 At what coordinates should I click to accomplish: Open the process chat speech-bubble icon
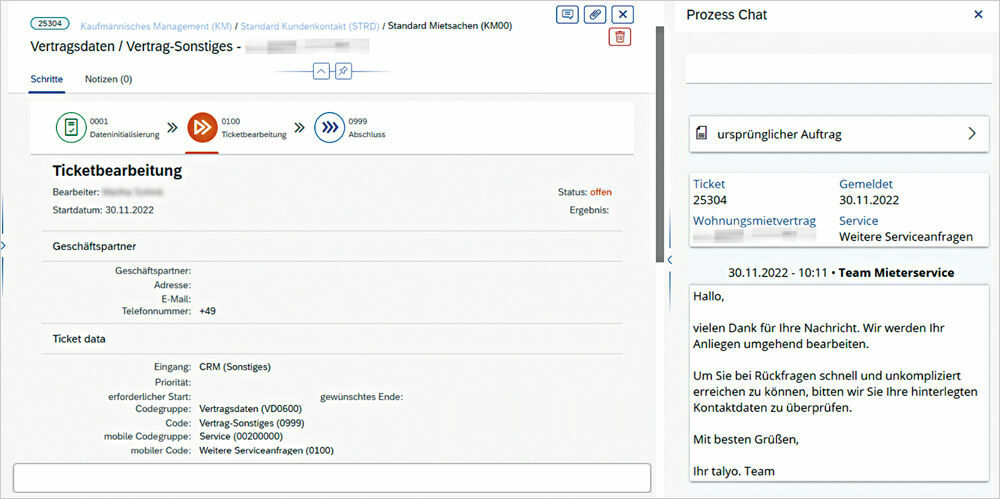point(568,14)
